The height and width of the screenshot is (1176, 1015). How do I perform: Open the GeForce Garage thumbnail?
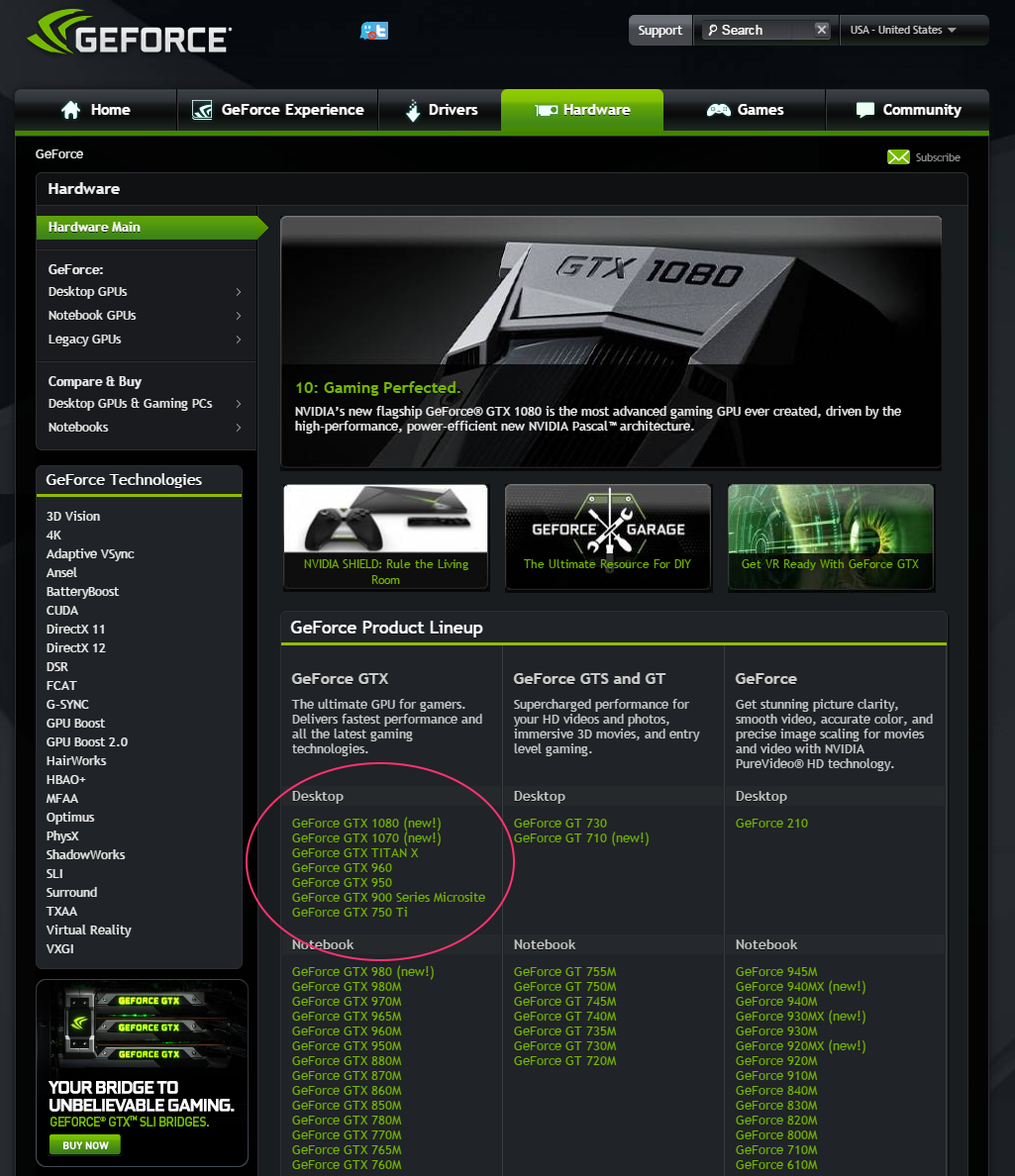(x=607, y=519)
